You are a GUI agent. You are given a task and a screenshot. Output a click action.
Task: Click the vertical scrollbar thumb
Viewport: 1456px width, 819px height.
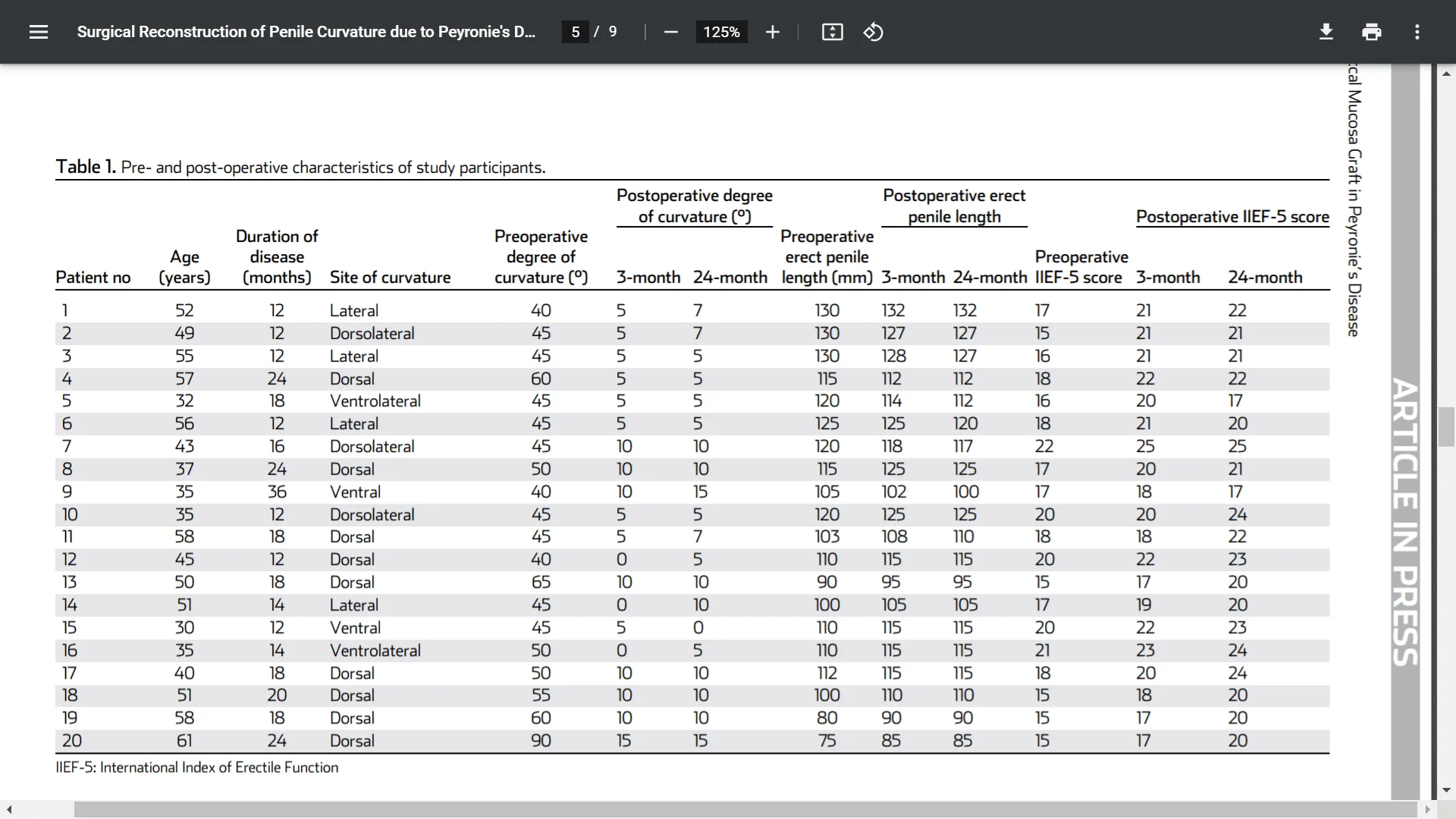[x=1446, y=427]
